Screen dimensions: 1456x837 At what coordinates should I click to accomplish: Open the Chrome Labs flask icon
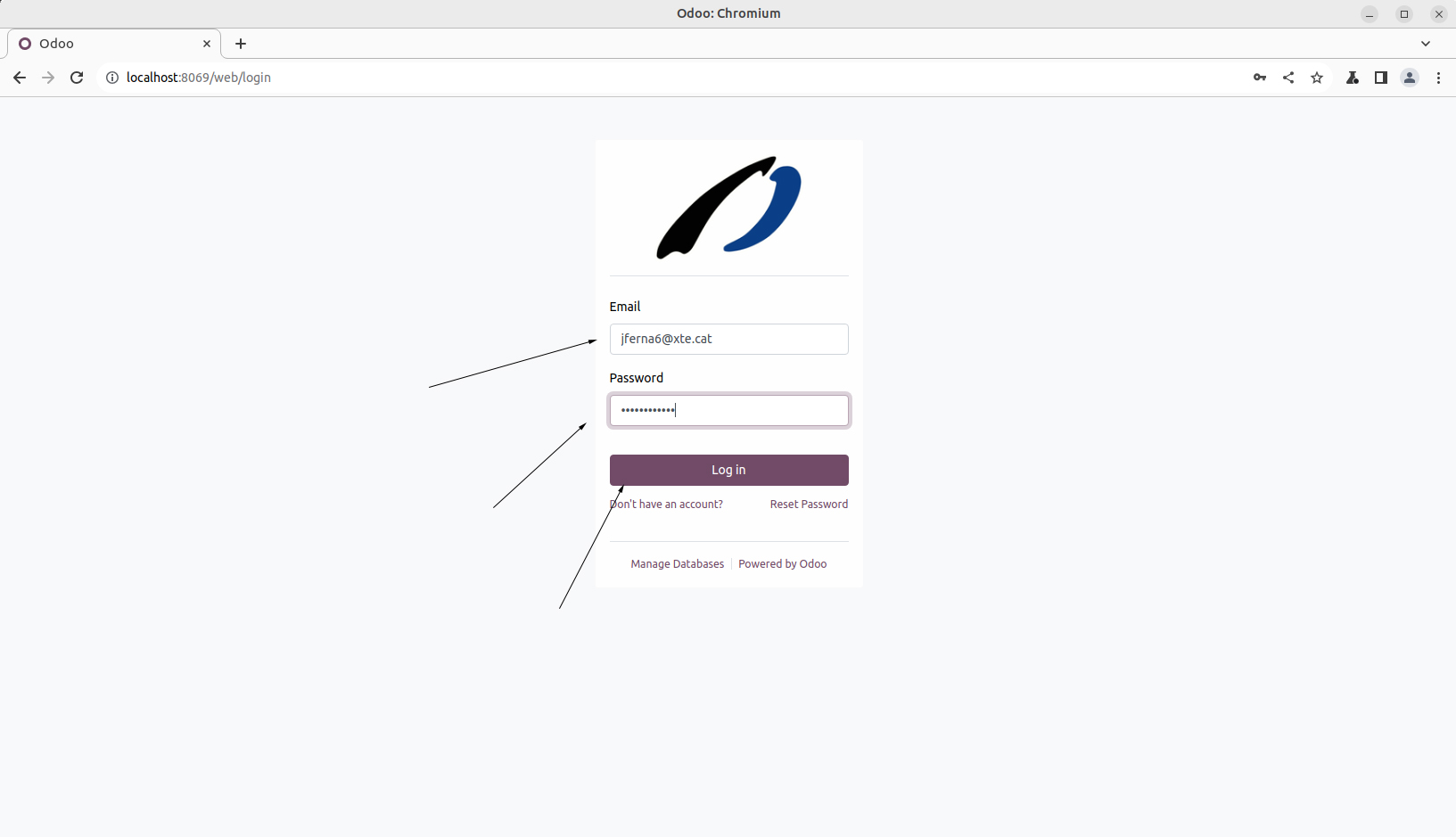(x=1353, y=78)
